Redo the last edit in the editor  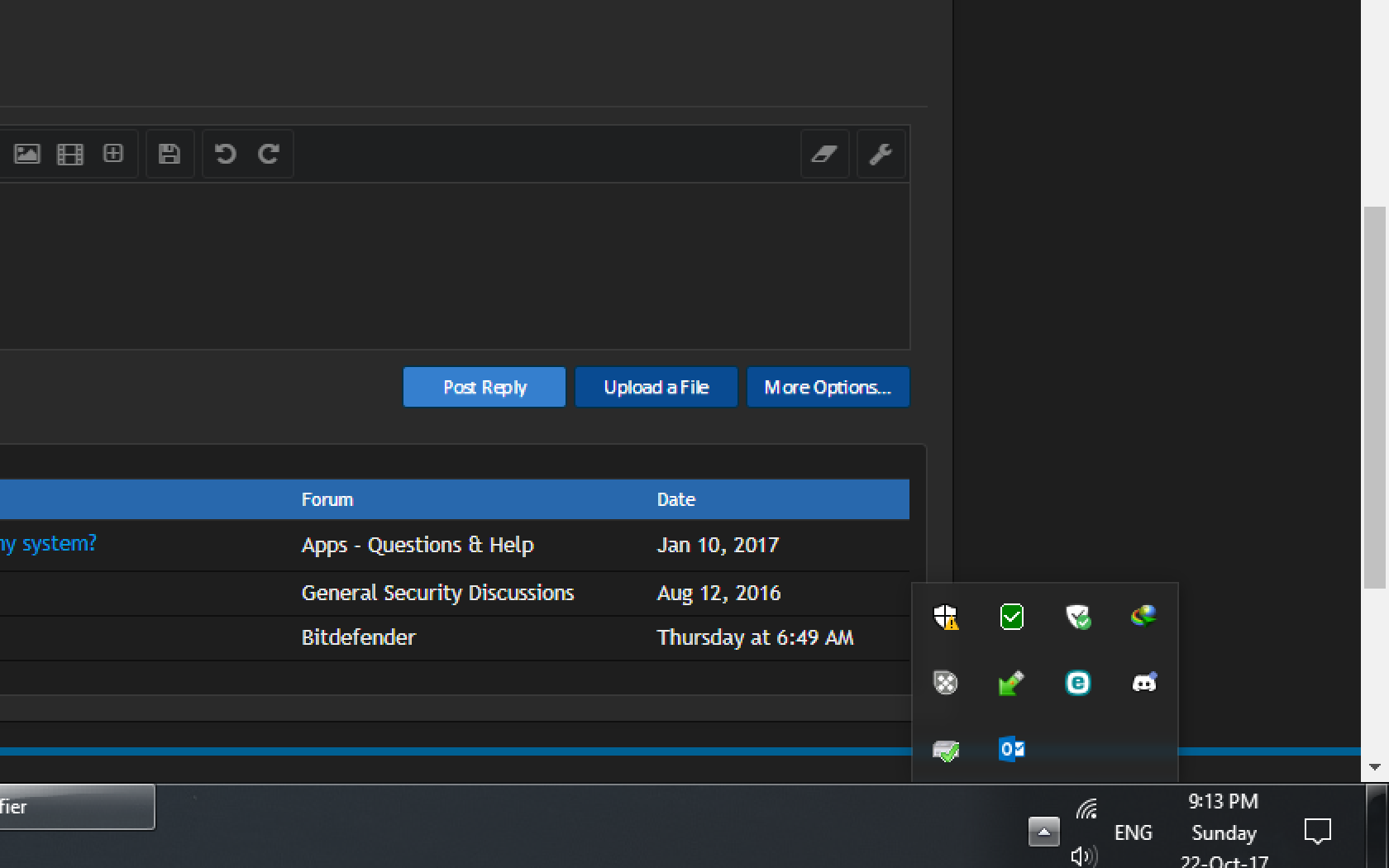[269, 154]
